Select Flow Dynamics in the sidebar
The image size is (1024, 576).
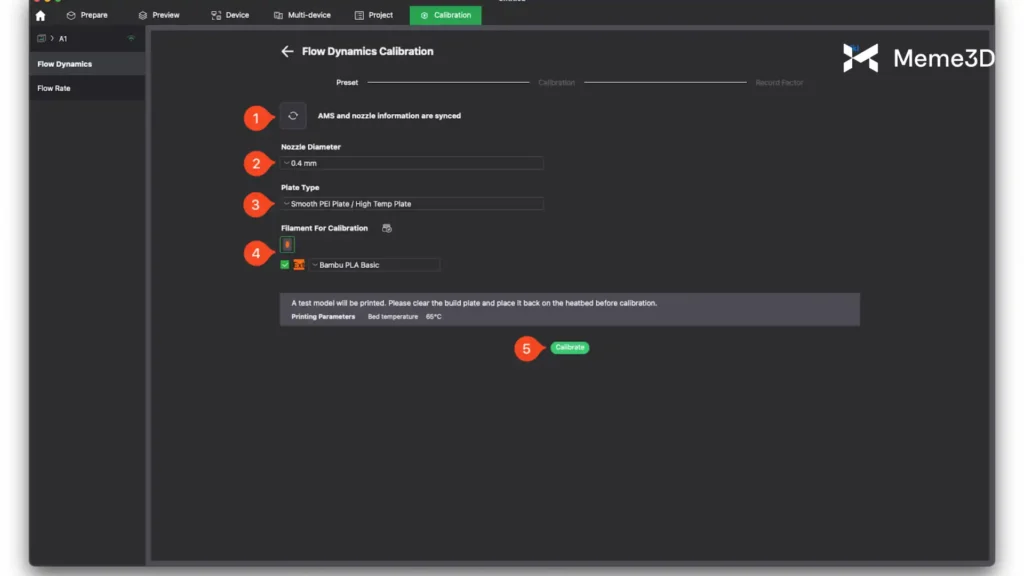64,64
